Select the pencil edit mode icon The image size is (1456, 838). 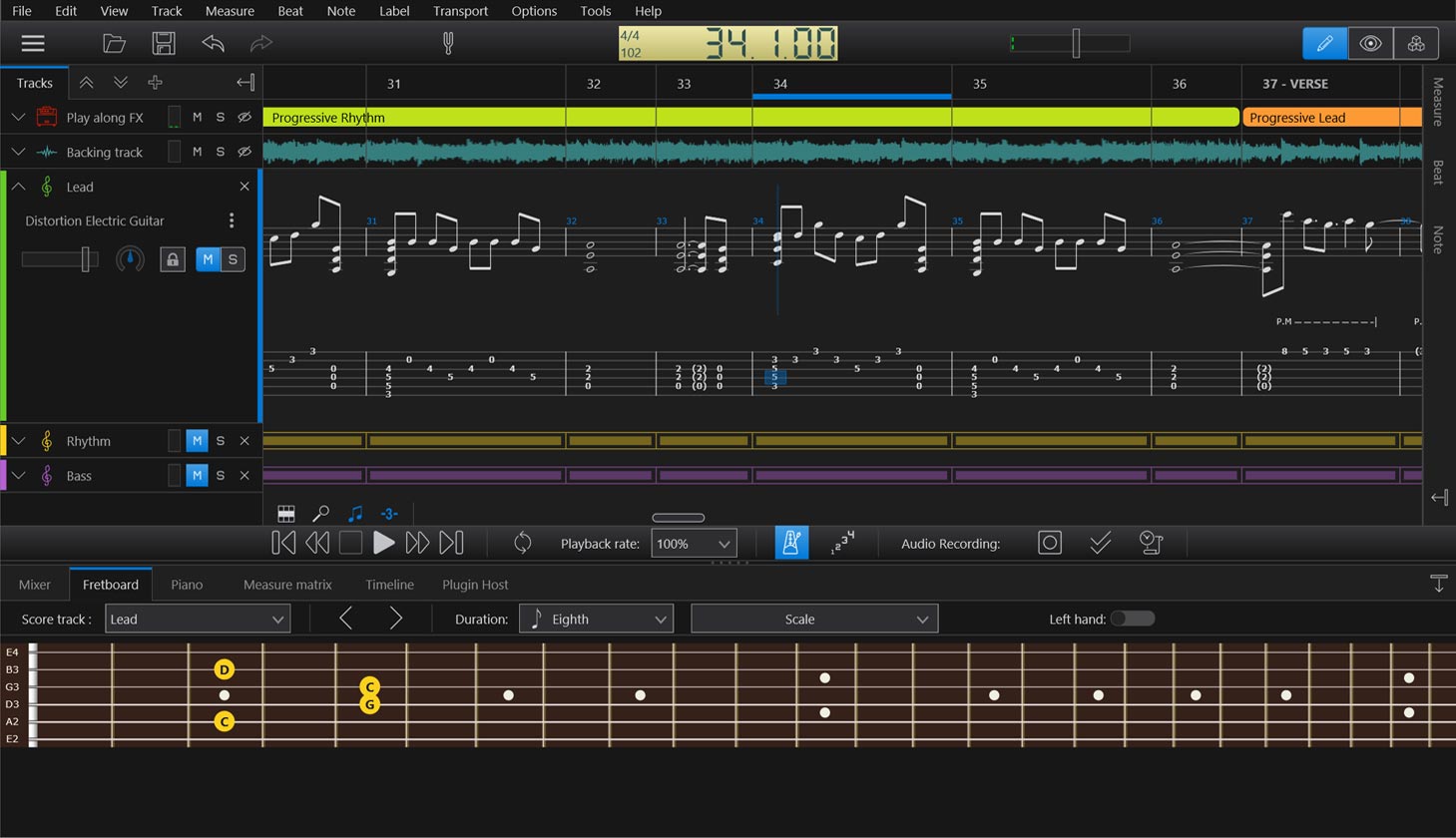click(1324, 43)
